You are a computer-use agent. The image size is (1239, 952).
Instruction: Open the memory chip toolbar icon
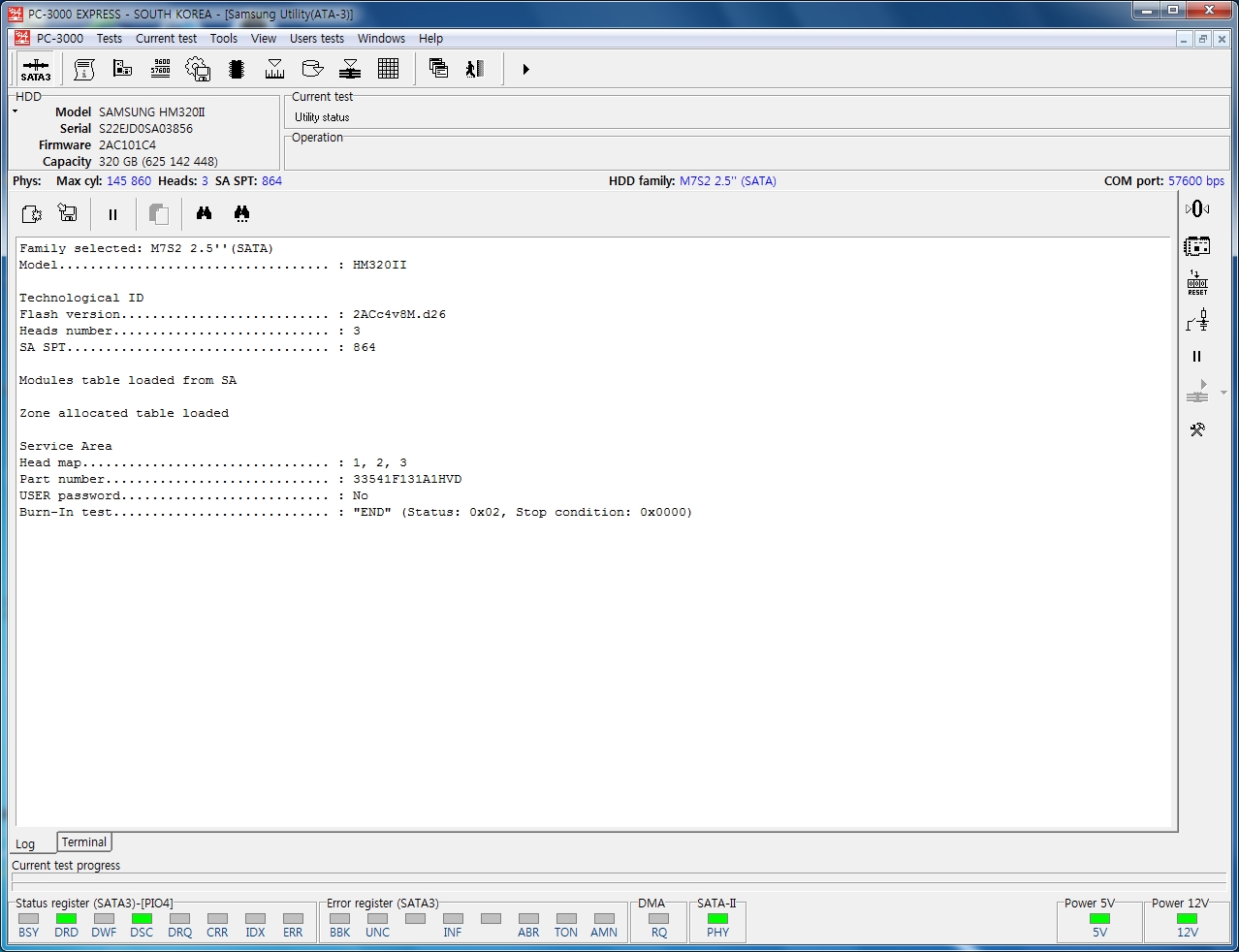click(x=237, y=69)
